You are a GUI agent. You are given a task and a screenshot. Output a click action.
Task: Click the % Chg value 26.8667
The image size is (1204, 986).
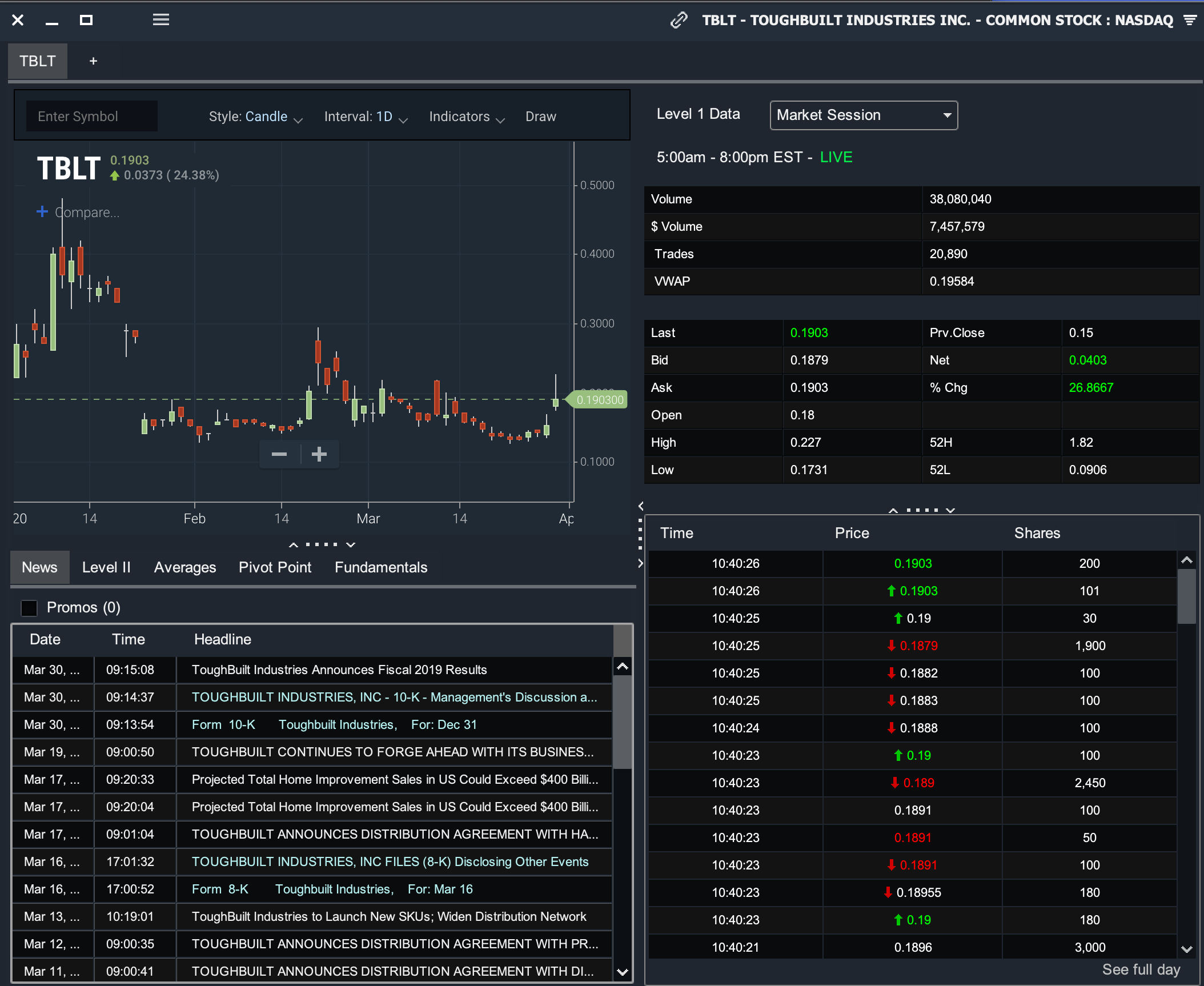[1091, 387]
